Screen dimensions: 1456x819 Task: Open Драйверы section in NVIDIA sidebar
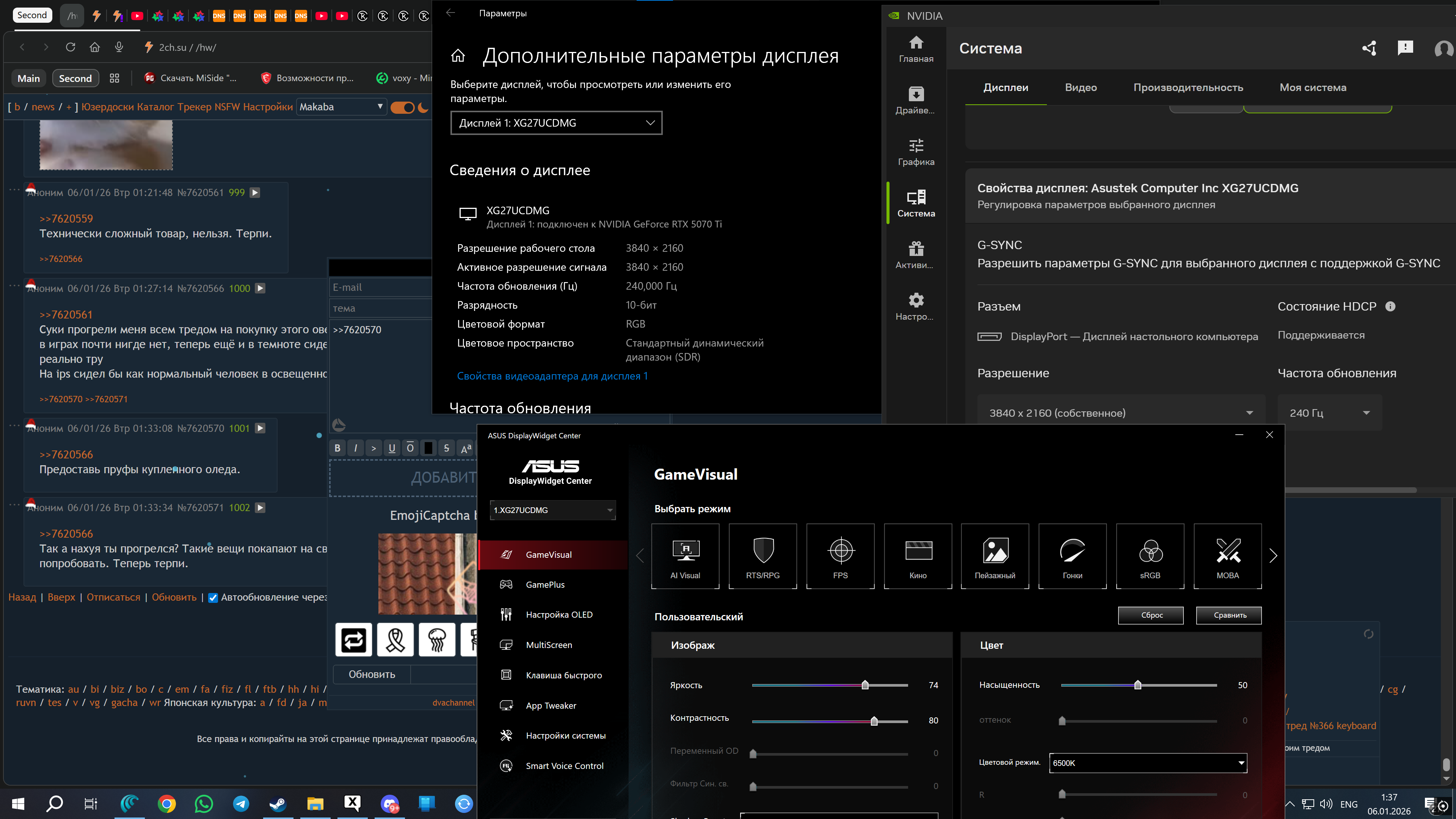(x=916, y=100)
